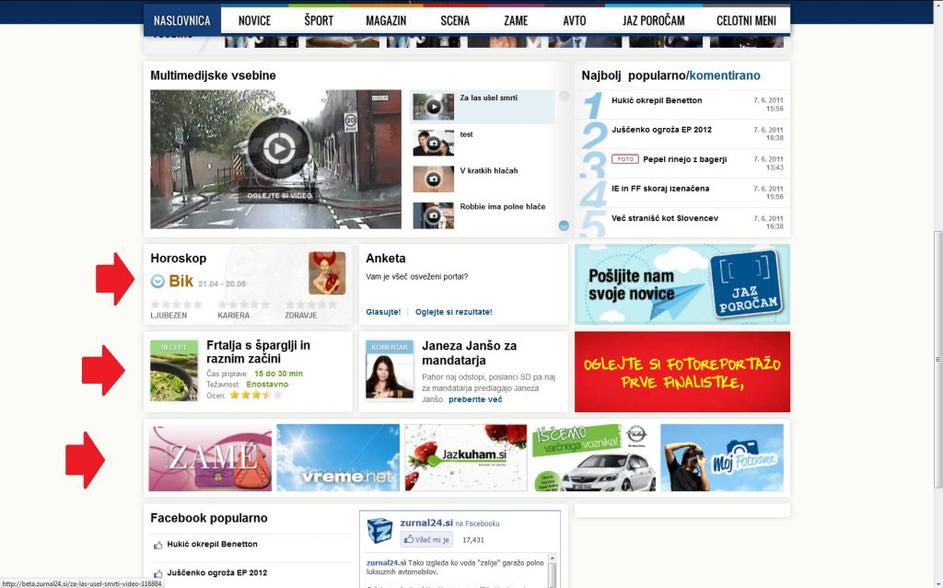This screenshot has width=943, height=588.
Task: Open the horoscope sign dropdown beside Bik
Action: point(158,282)
